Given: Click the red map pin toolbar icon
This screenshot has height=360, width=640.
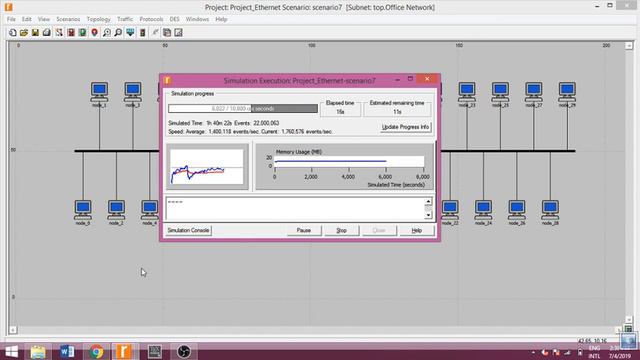Looking at the screenshot, I should (94, 33).
